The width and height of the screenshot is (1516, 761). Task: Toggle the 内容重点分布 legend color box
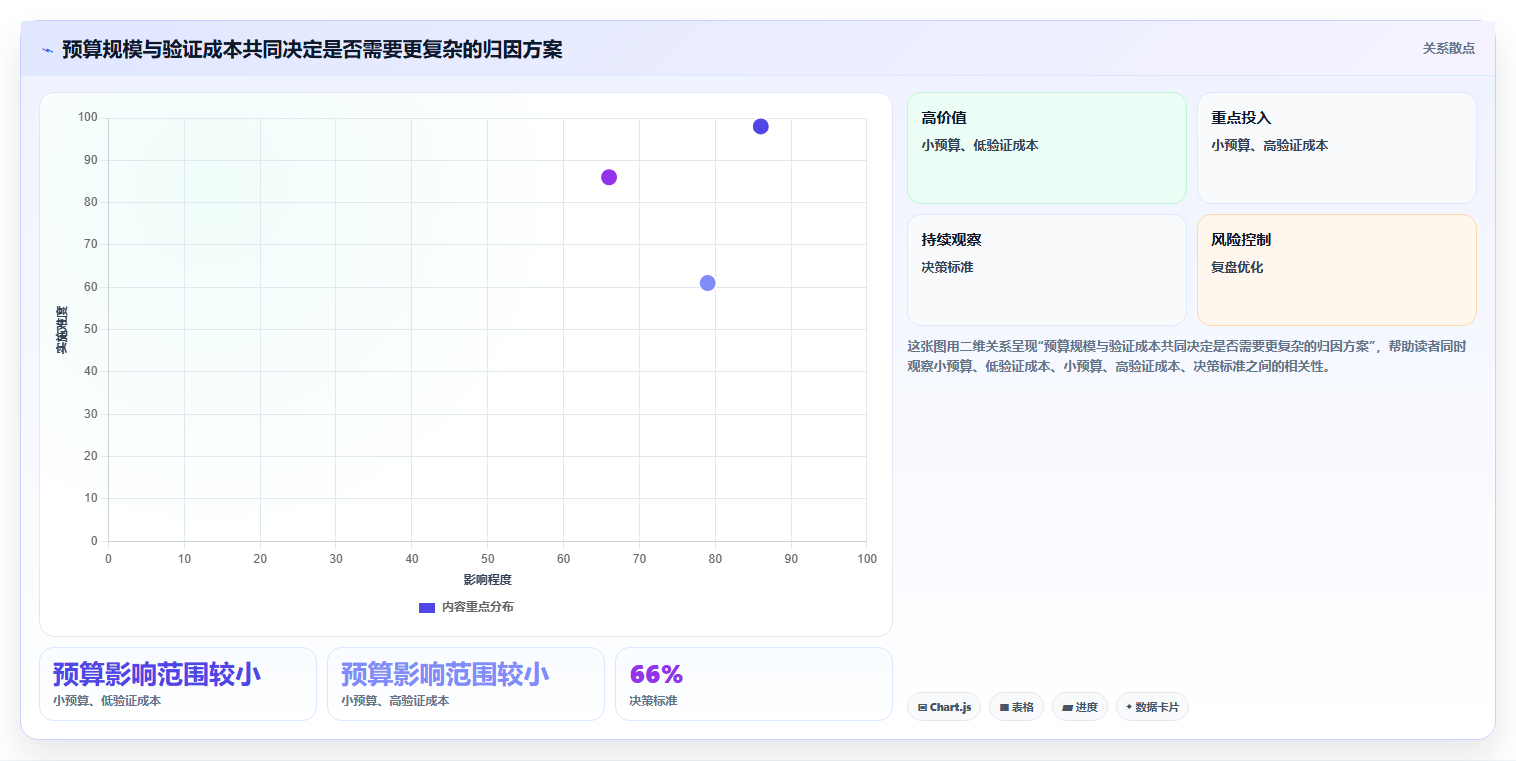(x=427, y=607)
